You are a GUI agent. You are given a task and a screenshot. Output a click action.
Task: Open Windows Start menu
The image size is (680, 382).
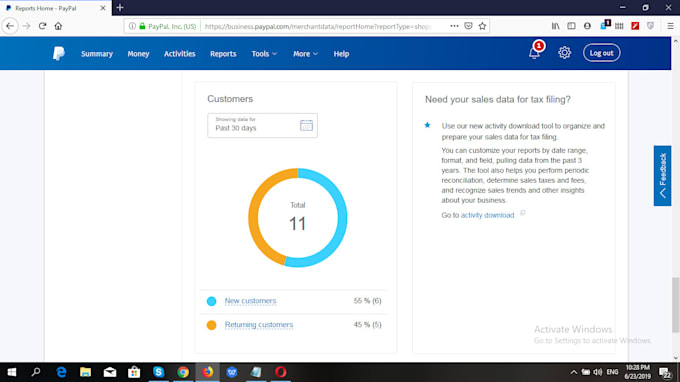point(12,372)
